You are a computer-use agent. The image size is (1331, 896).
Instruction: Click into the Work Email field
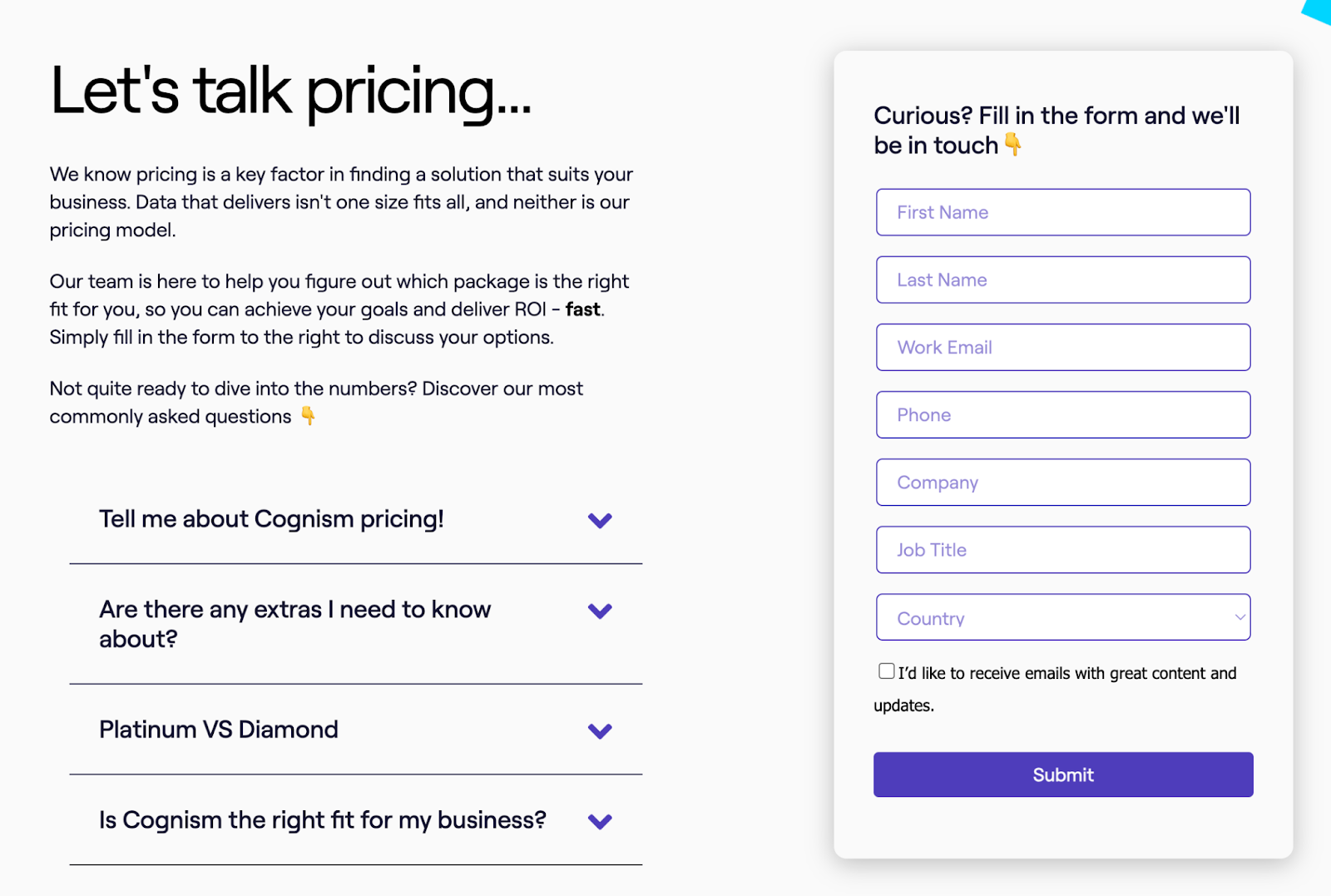pos(1063,347)
